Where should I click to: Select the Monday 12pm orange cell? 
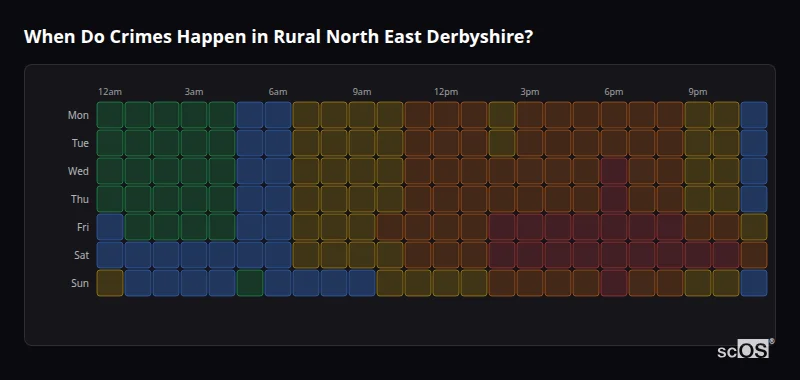pos(446,115)
